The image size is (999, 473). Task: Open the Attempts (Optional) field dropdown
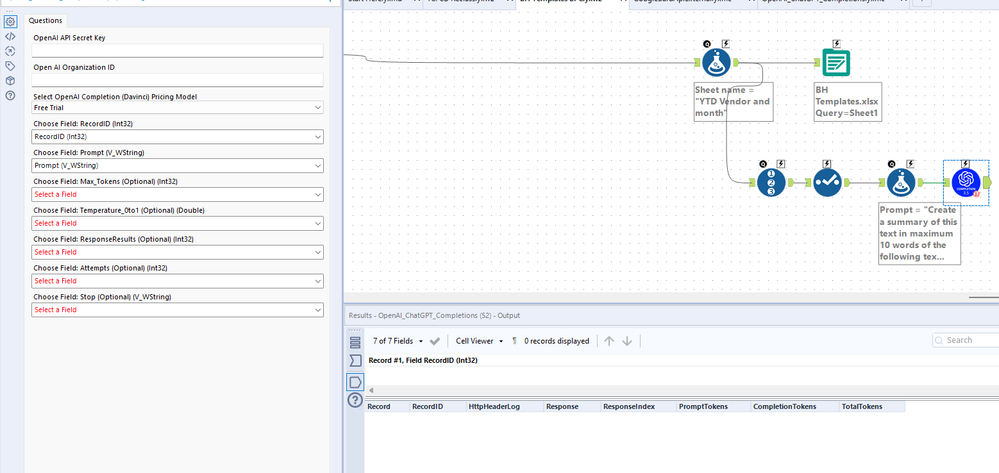coord(178,280)
